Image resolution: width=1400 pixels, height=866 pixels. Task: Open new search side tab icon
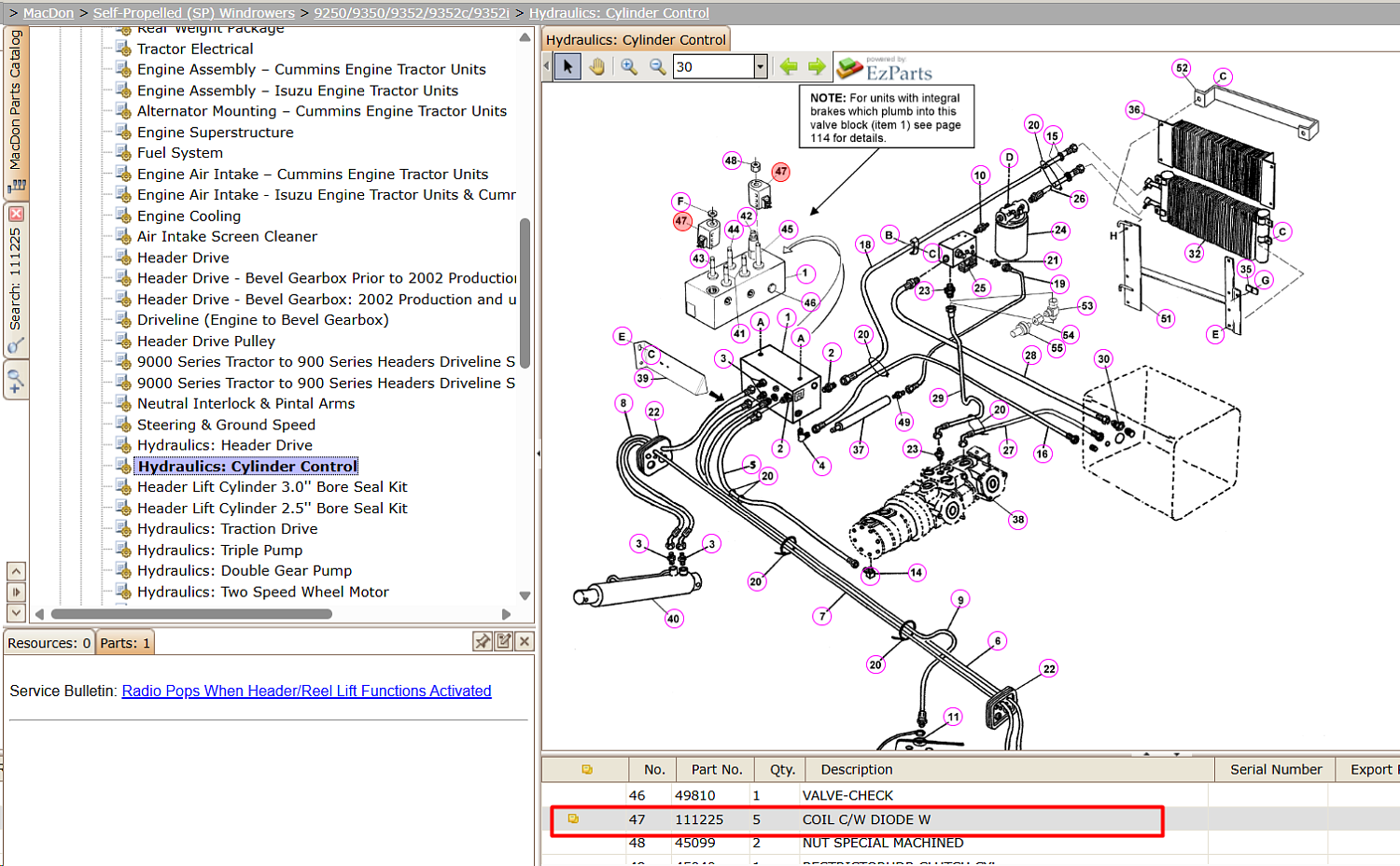tap(16, 381)
